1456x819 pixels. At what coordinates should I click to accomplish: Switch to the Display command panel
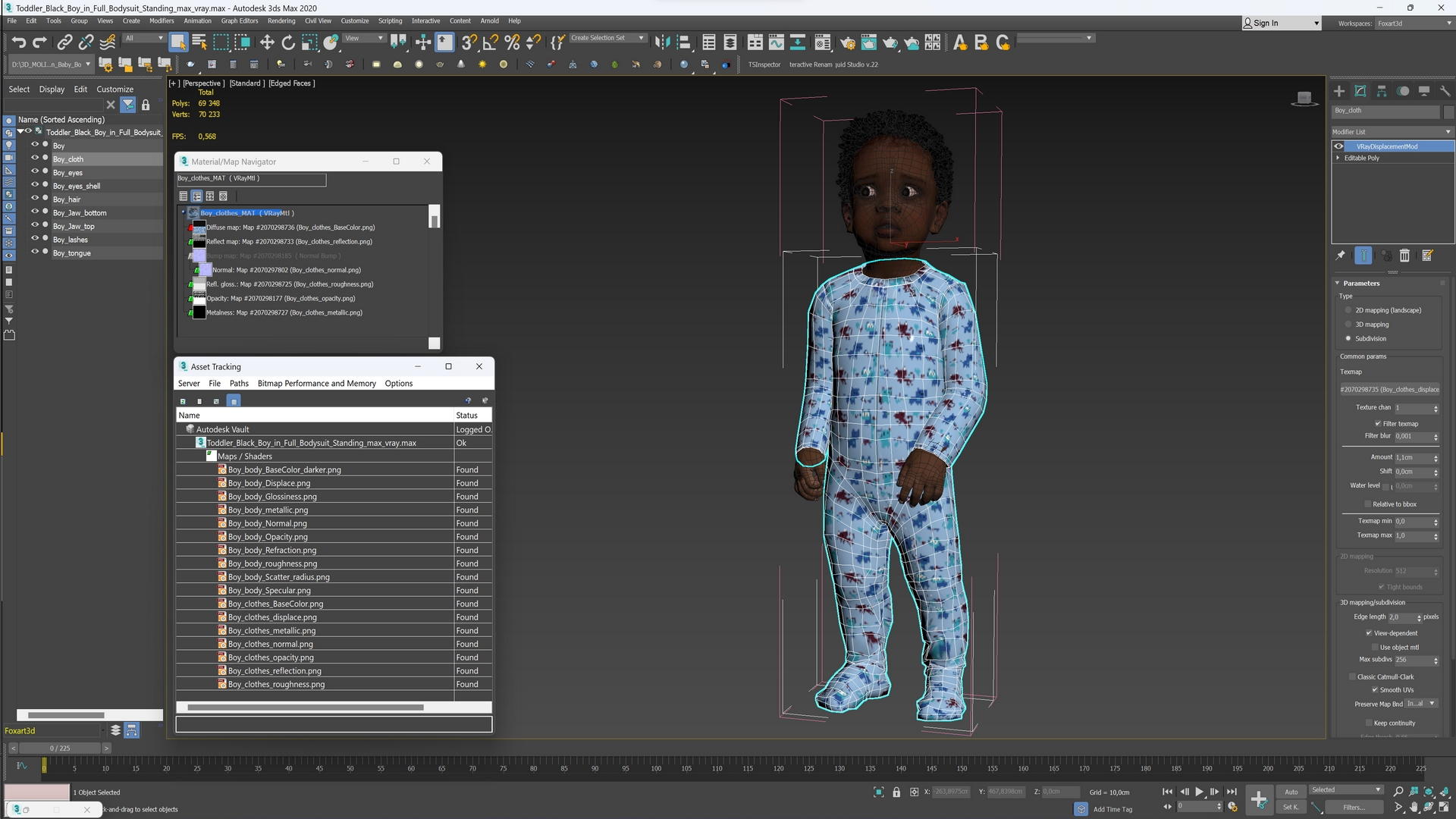[1424, 91]
